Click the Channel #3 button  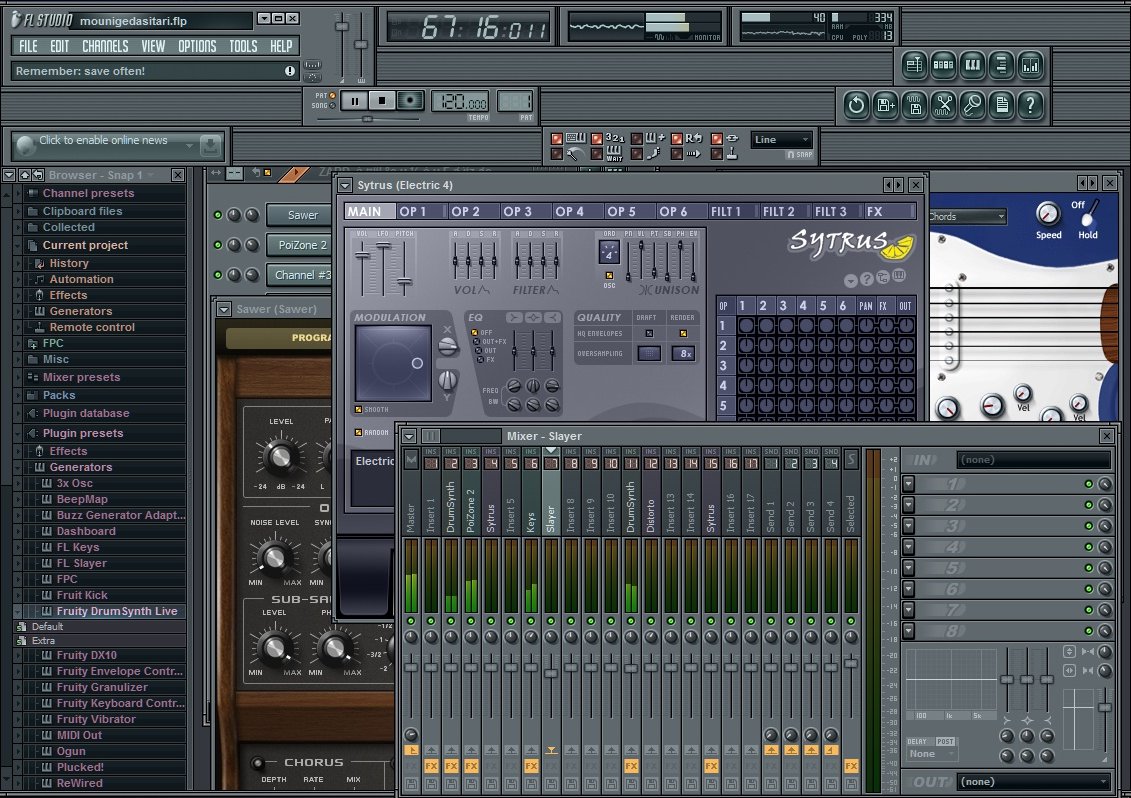(x=302, y=275)
